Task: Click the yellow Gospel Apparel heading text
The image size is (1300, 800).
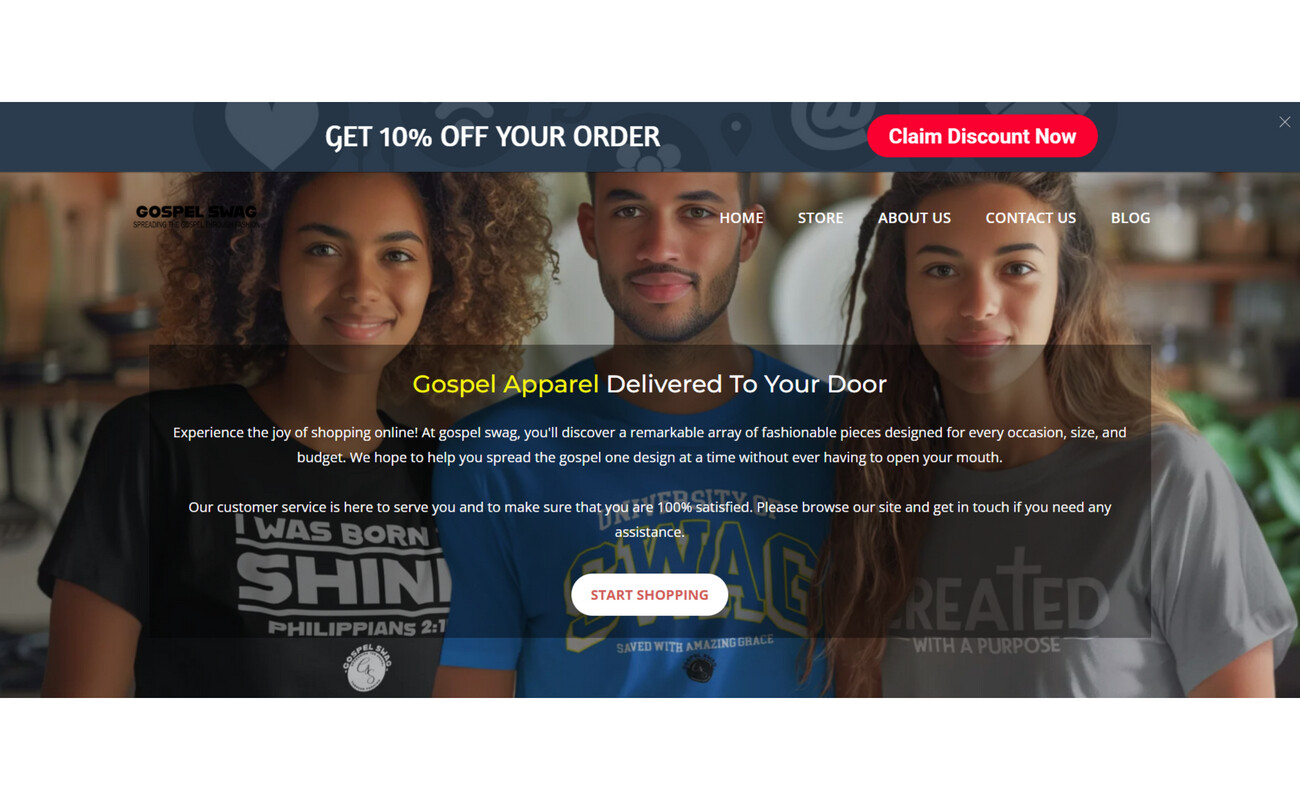Action: [505, 384]
